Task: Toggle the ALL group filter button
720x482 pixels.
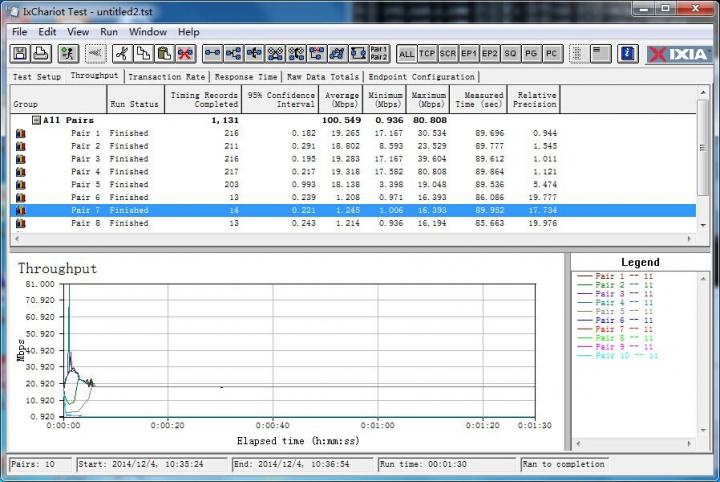Action: click(406, 54)
